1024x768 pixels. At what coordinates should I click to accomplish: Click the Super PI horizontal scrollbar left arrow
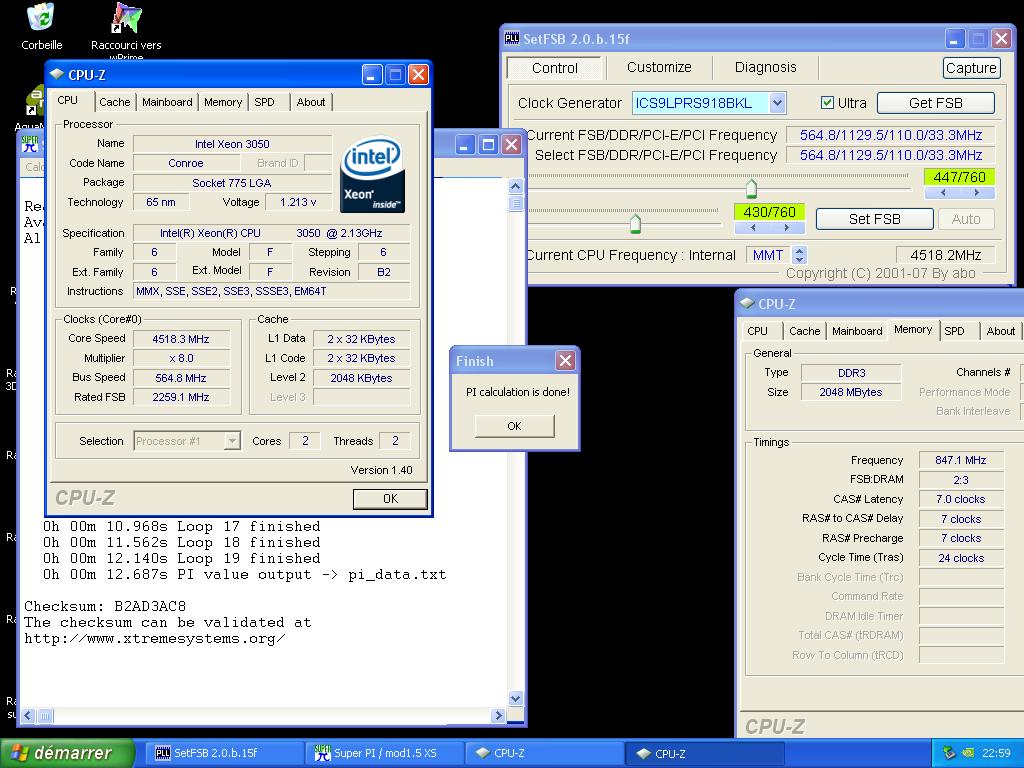click(28, 715)
